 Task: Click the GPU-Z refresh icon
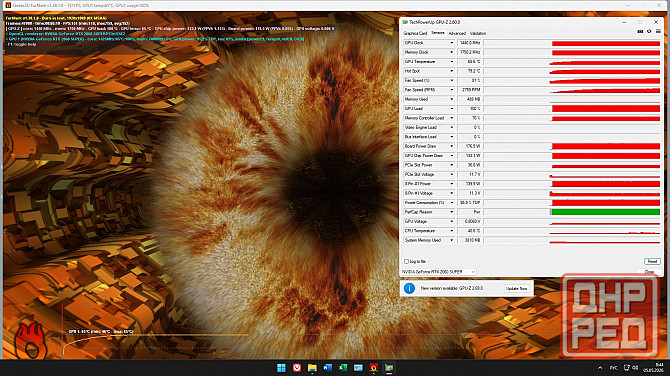coord(649,31)
